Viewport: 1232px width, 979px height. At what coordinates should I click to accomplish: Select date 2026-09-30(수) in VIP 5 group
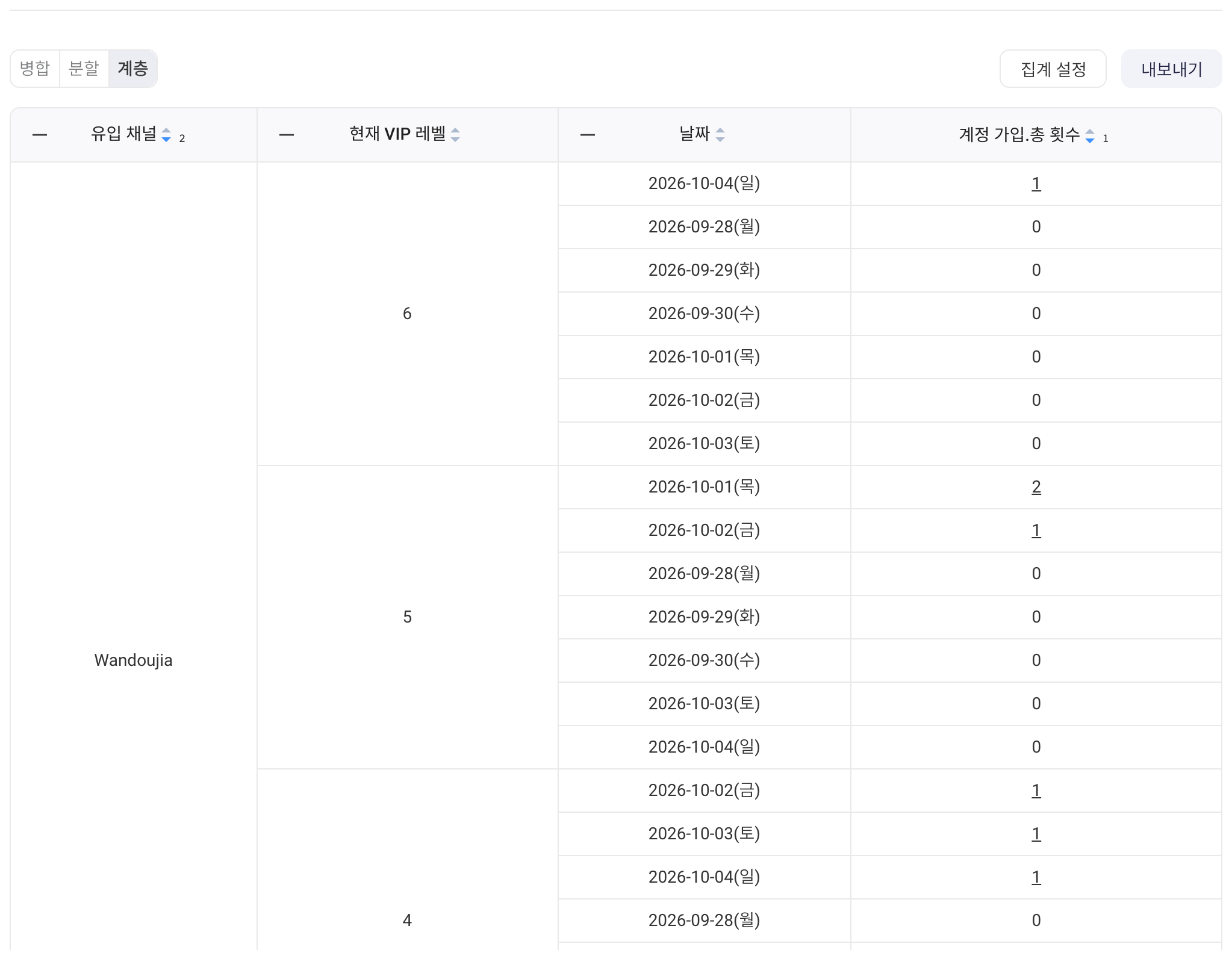(x=704, y=660)
